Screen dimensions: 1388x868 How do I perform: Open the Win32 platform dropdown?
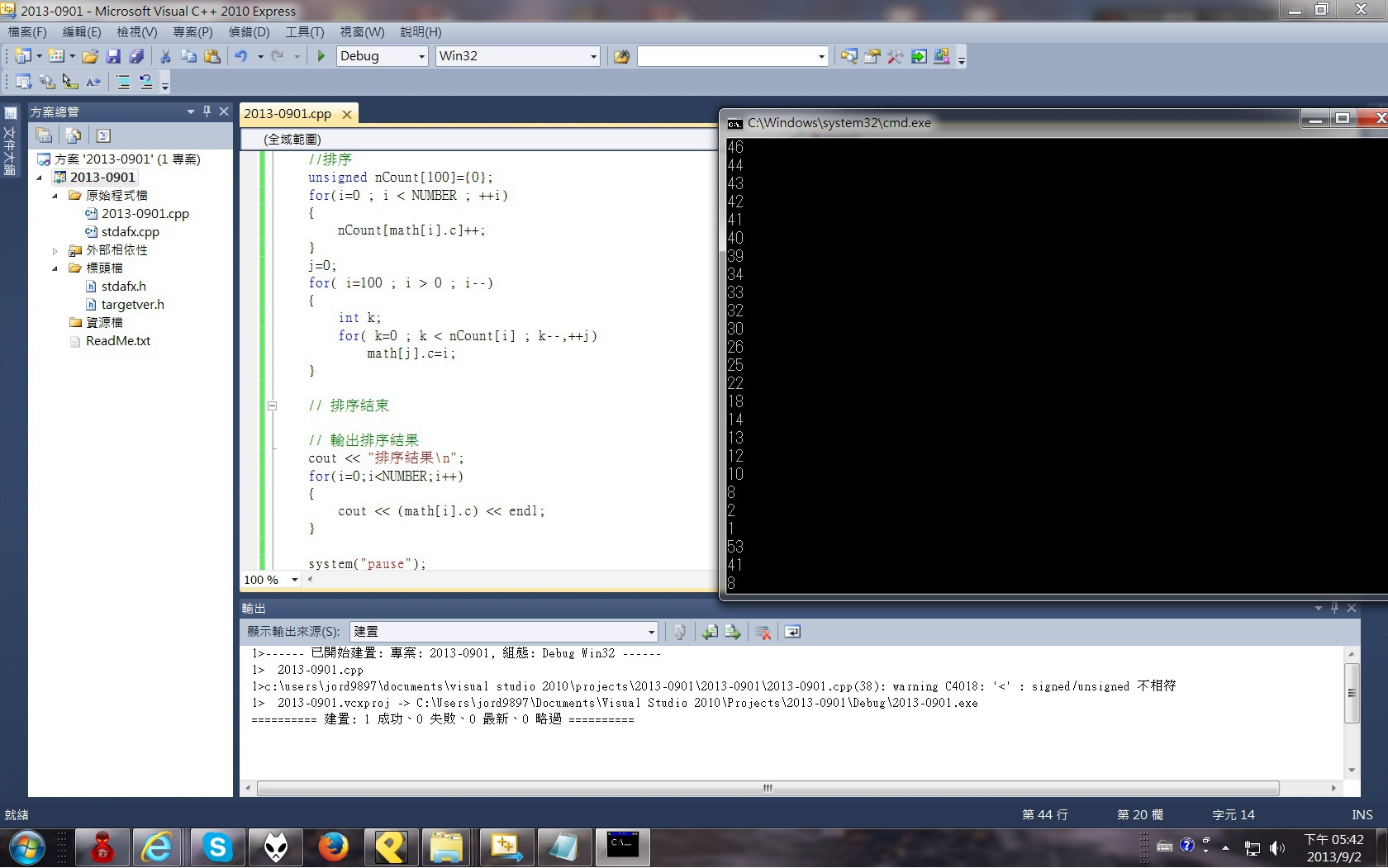point(593,56)
